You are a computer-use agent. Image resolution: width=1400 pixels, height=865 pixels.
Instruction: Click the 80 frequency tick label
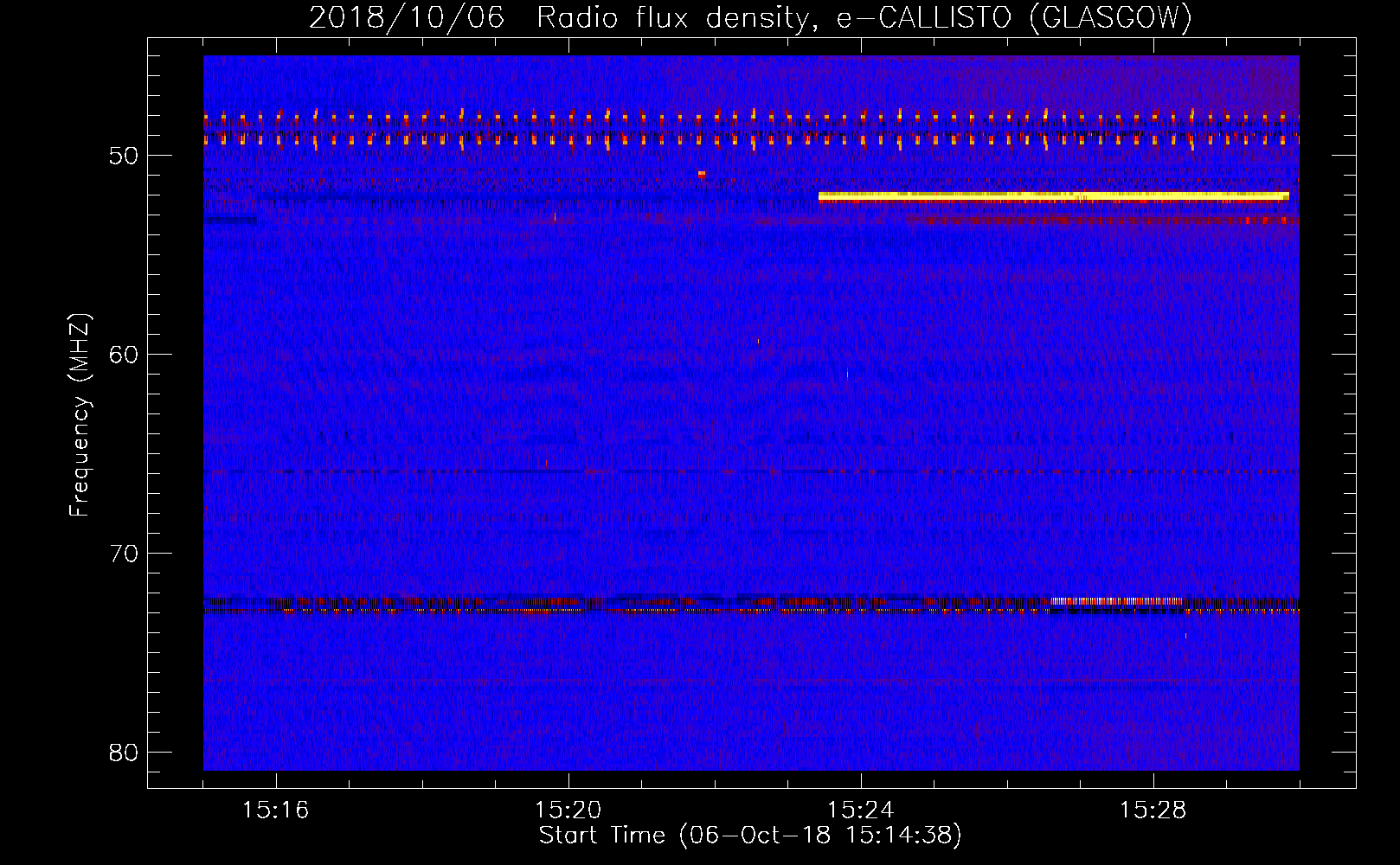pos(124,753)
